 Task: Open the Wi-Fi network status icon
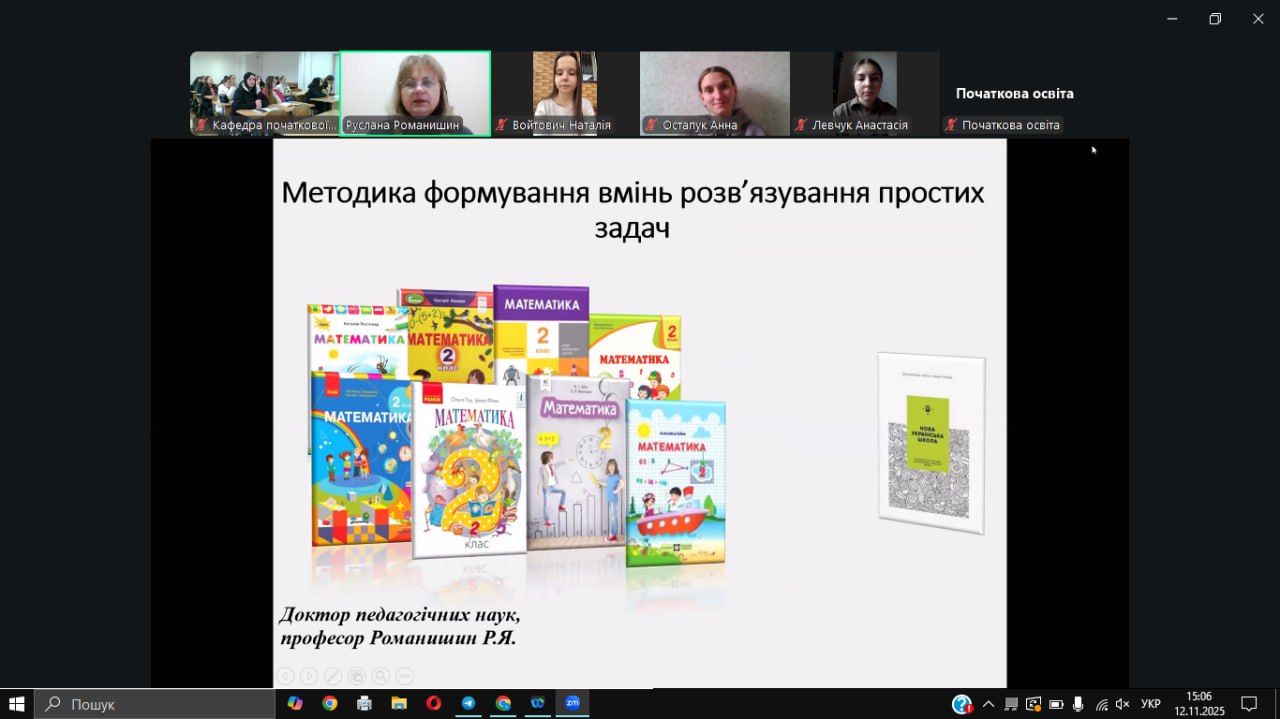tap(1101, 704)
